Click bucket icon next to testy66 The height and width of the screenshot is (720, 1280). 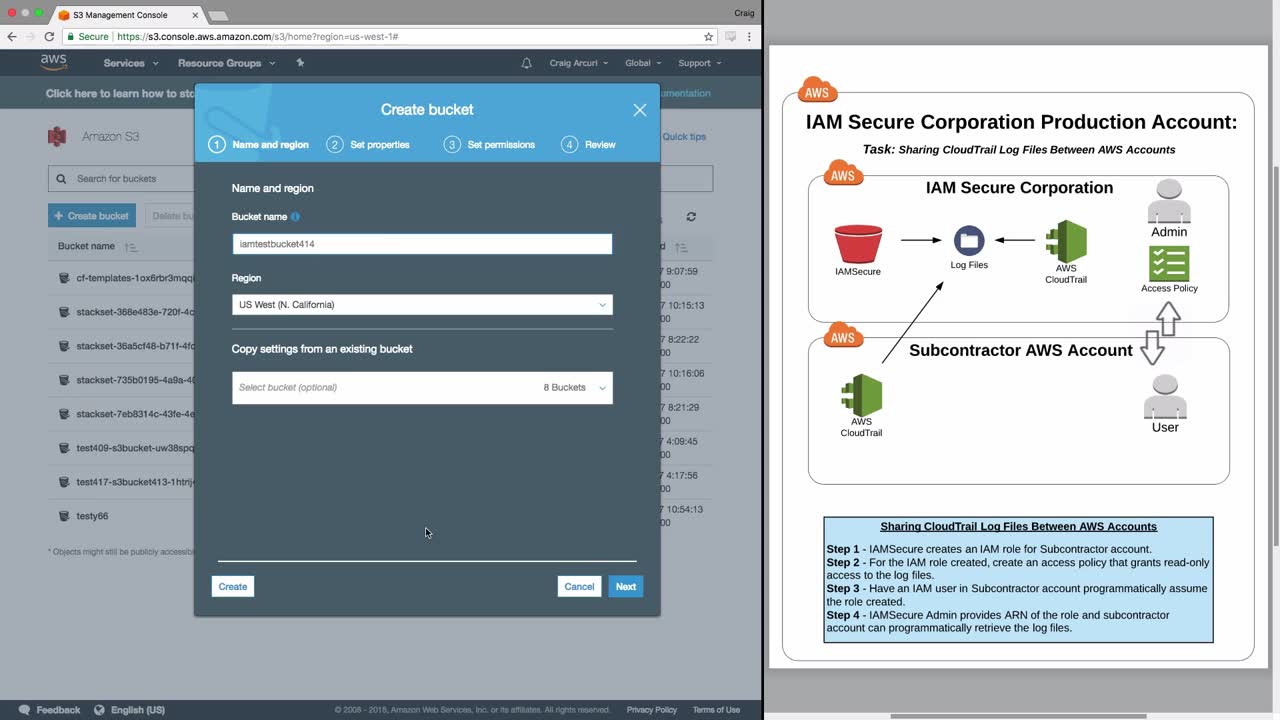pyautogui.click(x=64, y=516)
